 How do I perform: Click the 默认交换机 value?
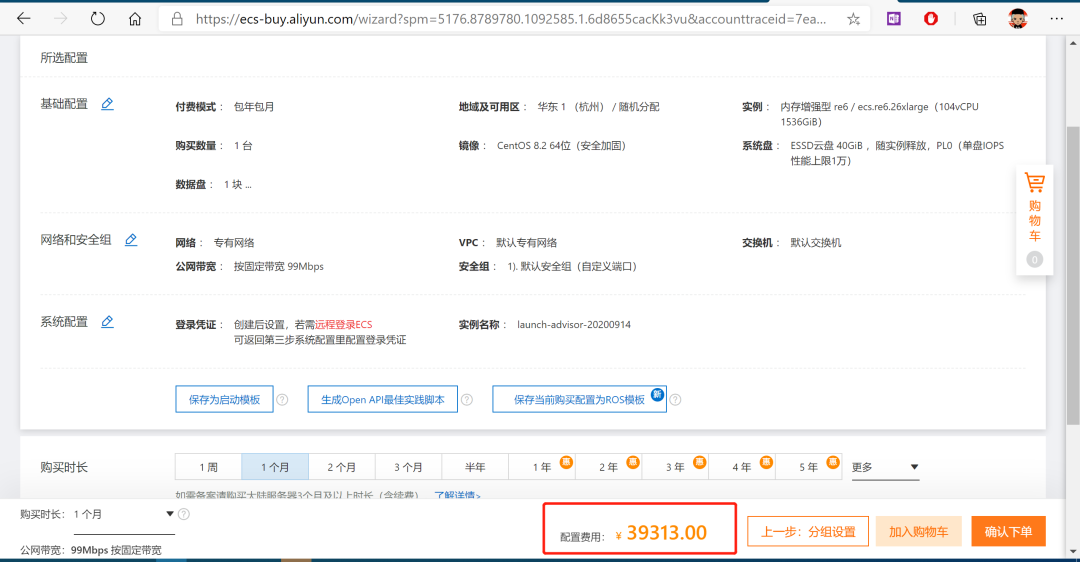(x=816, y=242)
